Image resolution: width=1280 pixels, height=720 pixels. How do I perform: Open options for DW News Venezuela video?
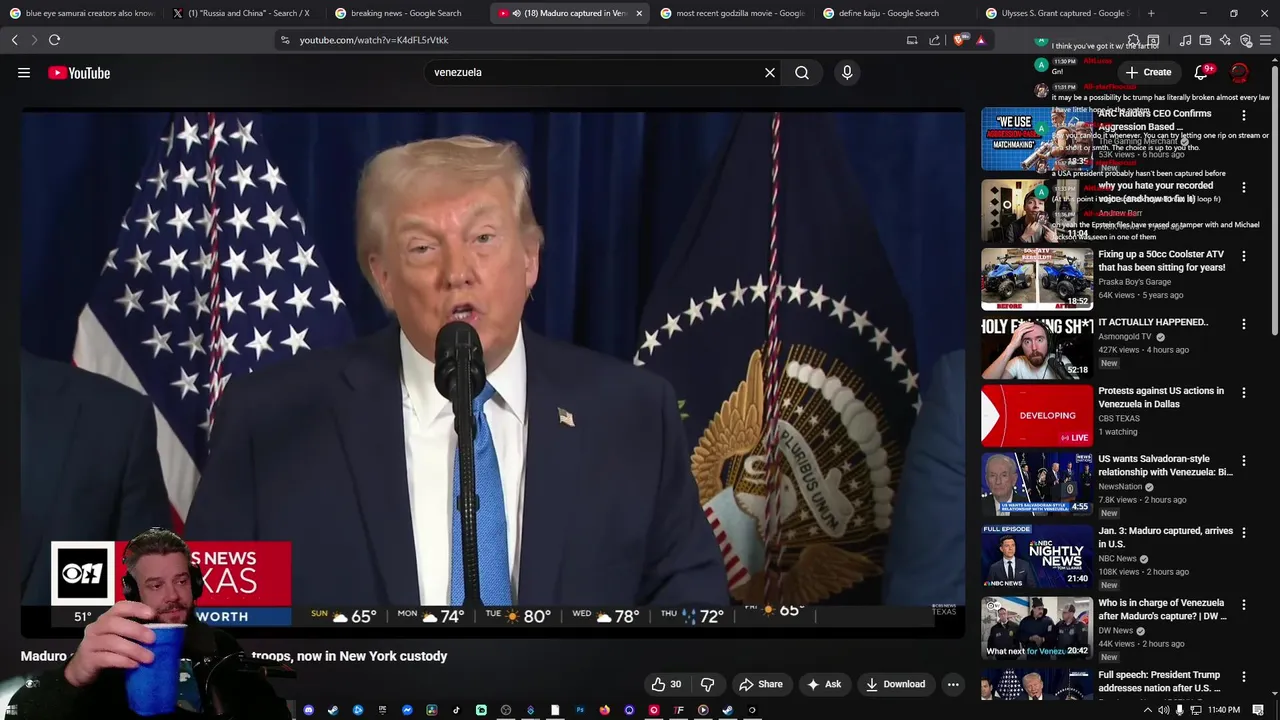[x=1244, y=604]
